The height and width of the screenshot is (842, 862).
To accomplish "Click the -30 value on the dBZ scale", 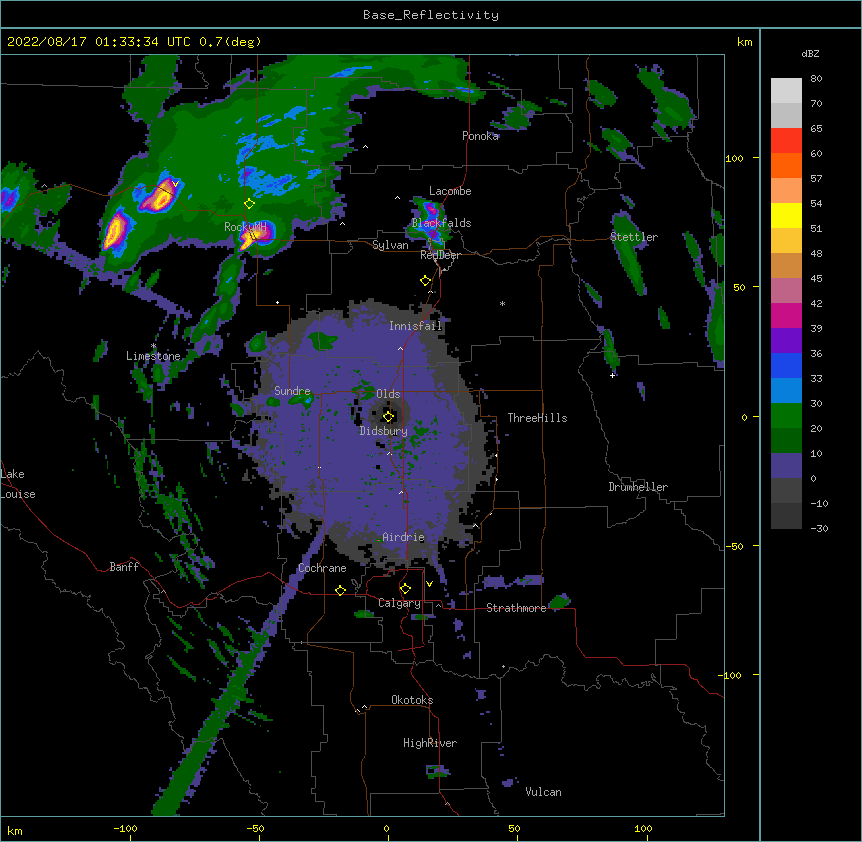I will (819, 529).
